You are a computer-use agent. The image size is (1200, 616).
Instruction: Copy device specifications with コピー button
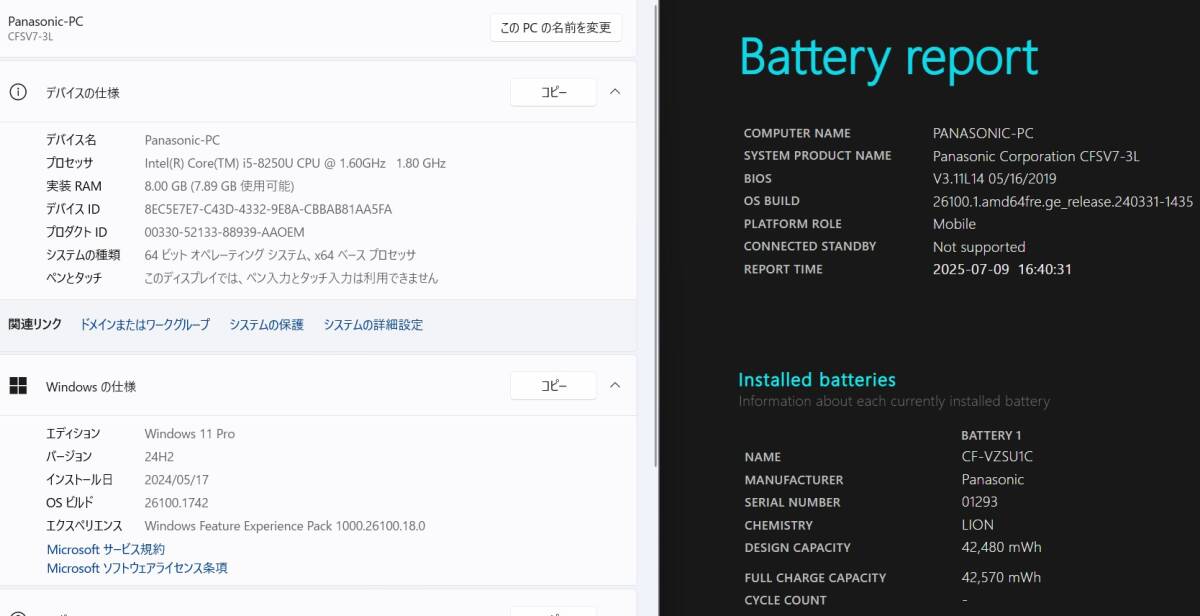tap(553, 92)
